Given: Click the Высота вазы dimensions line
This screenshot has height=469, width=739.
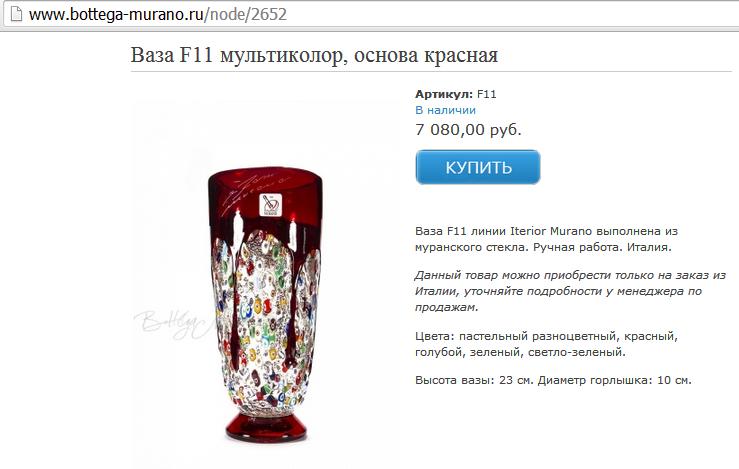Looking at the screenshot, I should coord(553,380).
